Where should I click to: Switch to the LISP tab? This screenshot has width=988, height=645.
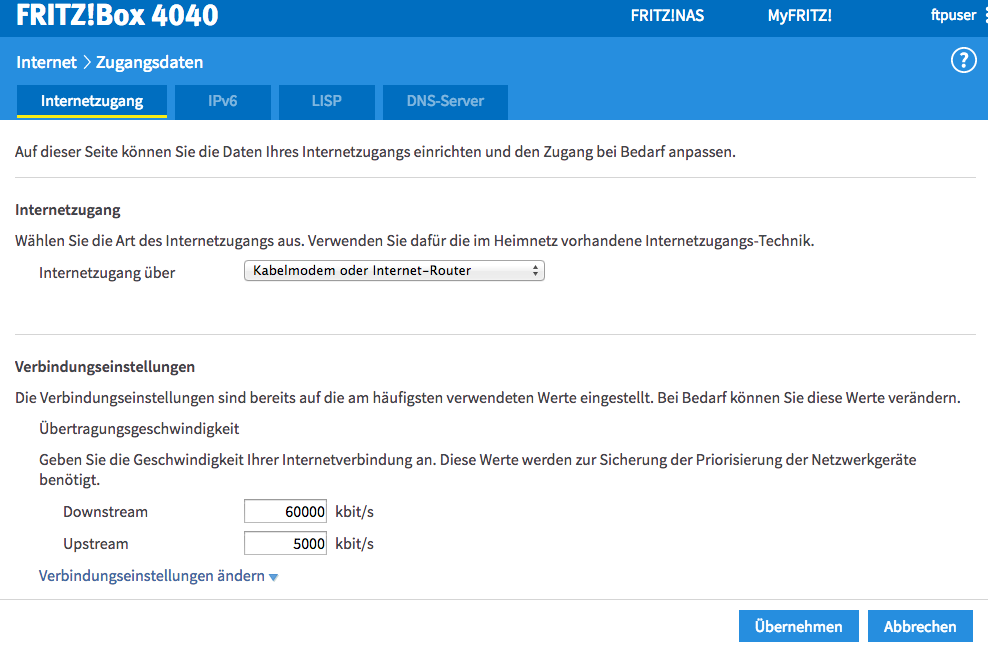point(326,101)
